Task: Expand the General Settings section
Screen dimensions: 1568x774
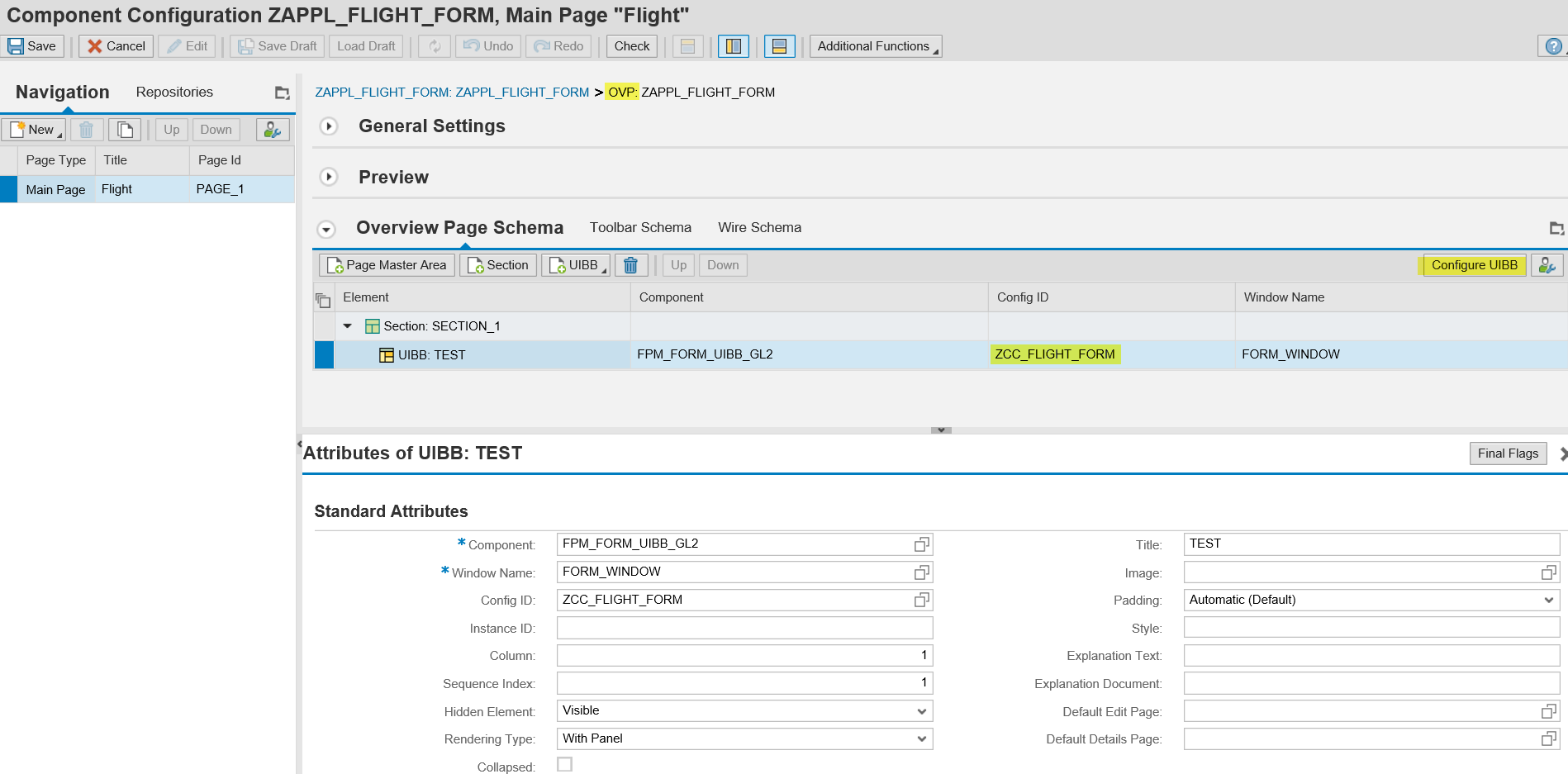Action: 329,126
